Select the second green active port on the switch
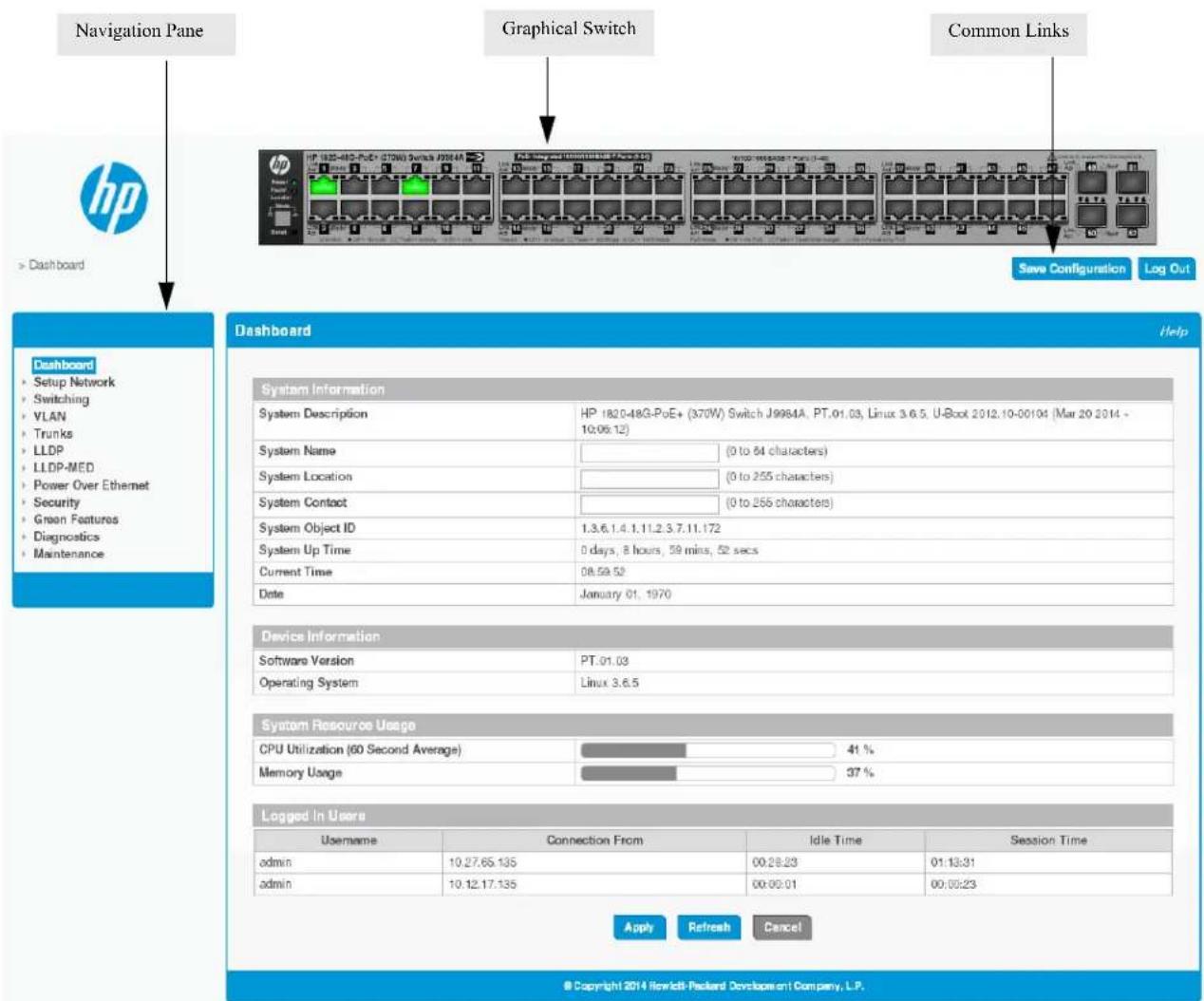The image size is (1204, 1001). coord(414,184)
